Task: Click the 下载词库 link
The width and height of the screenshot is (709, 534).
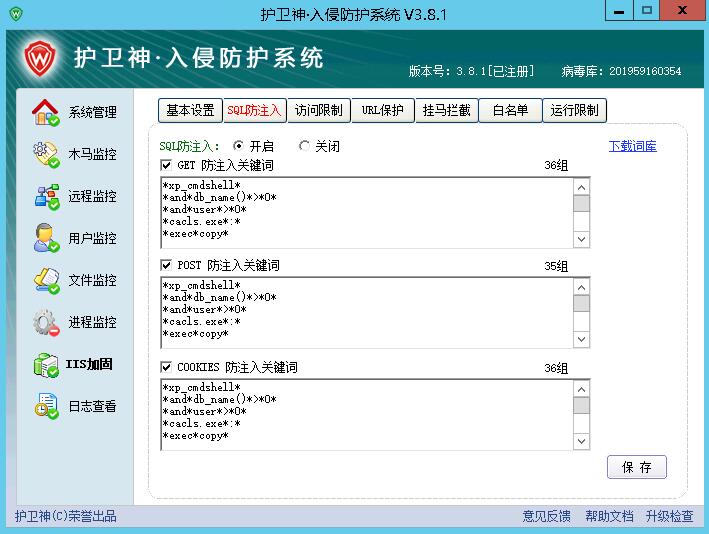Action: [633, 146]
